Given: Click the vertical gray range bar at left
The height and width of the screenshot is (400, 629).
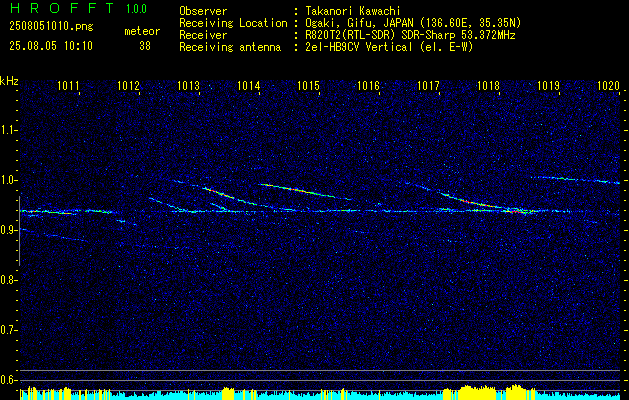Looking at the screenshot, I should 19,231.
